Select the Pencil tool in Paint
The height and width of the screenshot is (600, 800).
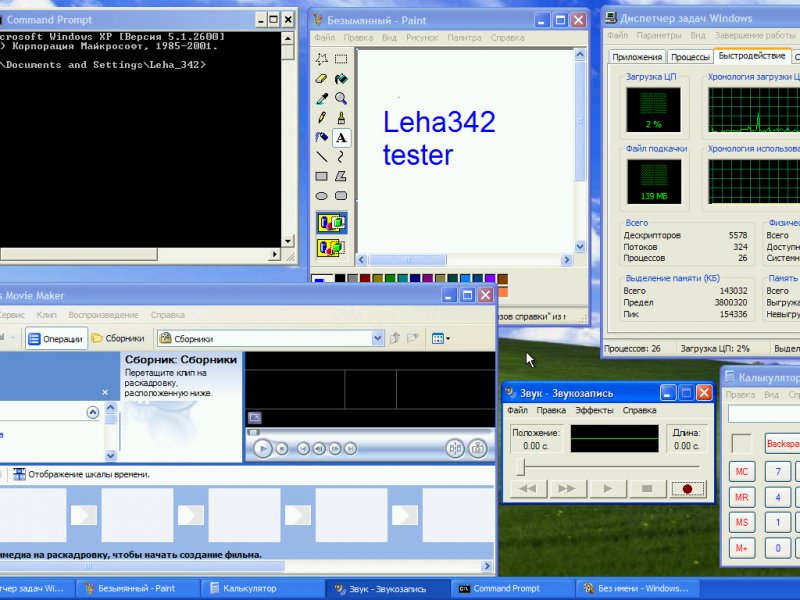pyautogui.click(x=321, y=118)
